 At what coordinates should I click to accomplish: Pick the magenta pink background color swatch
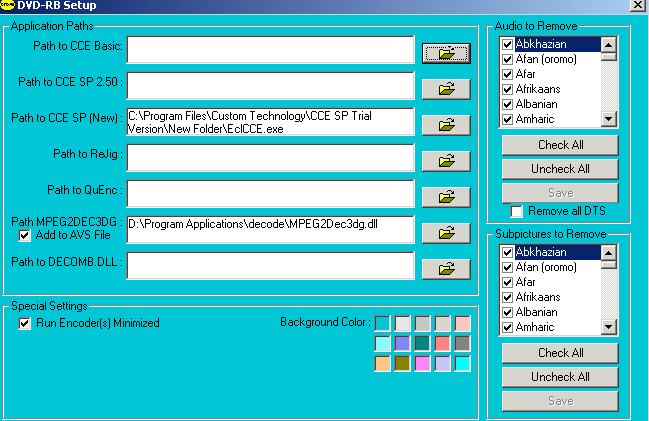[x=422, y=363]
